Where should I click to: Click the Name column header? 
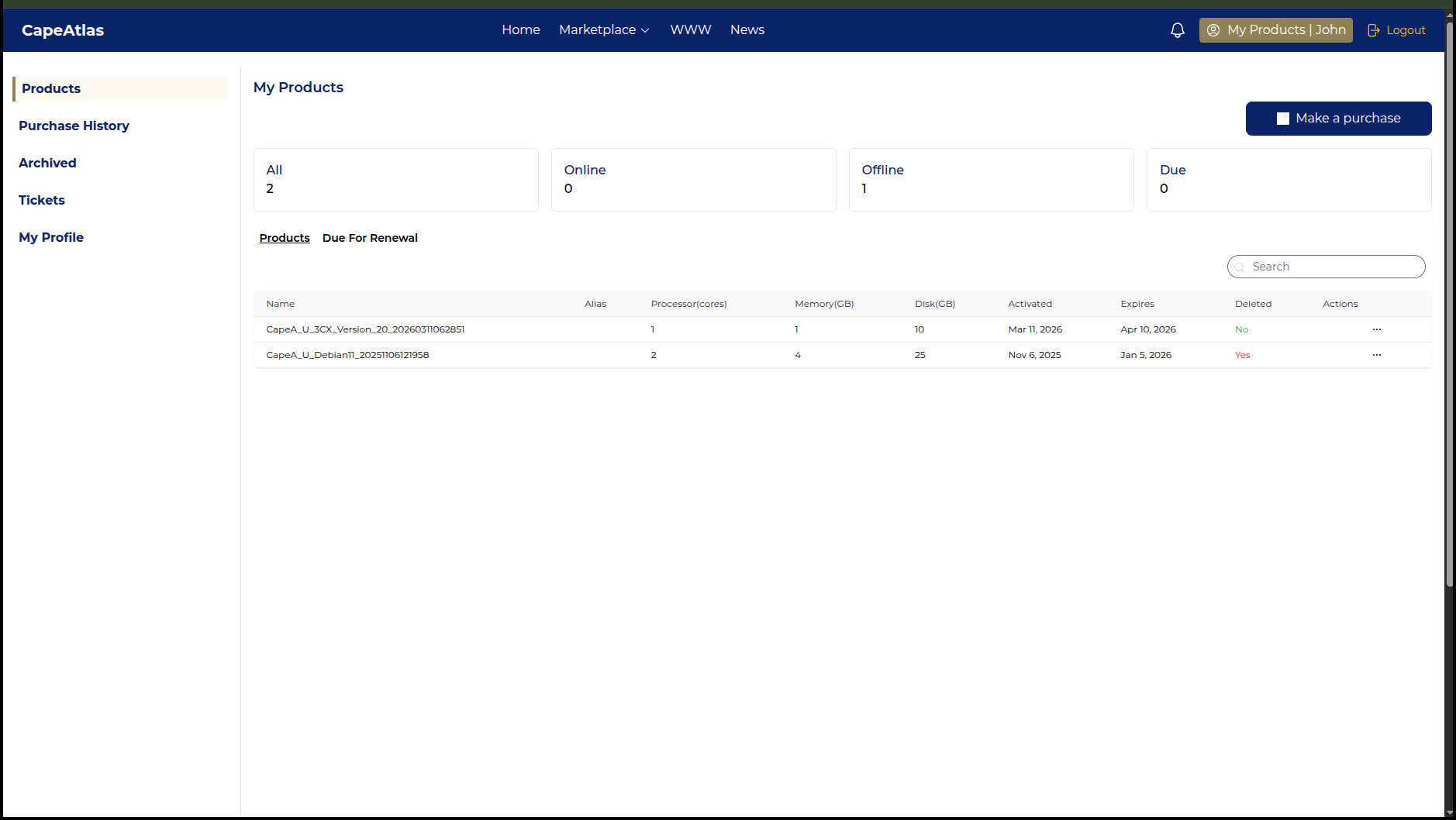tap(281, 304)
